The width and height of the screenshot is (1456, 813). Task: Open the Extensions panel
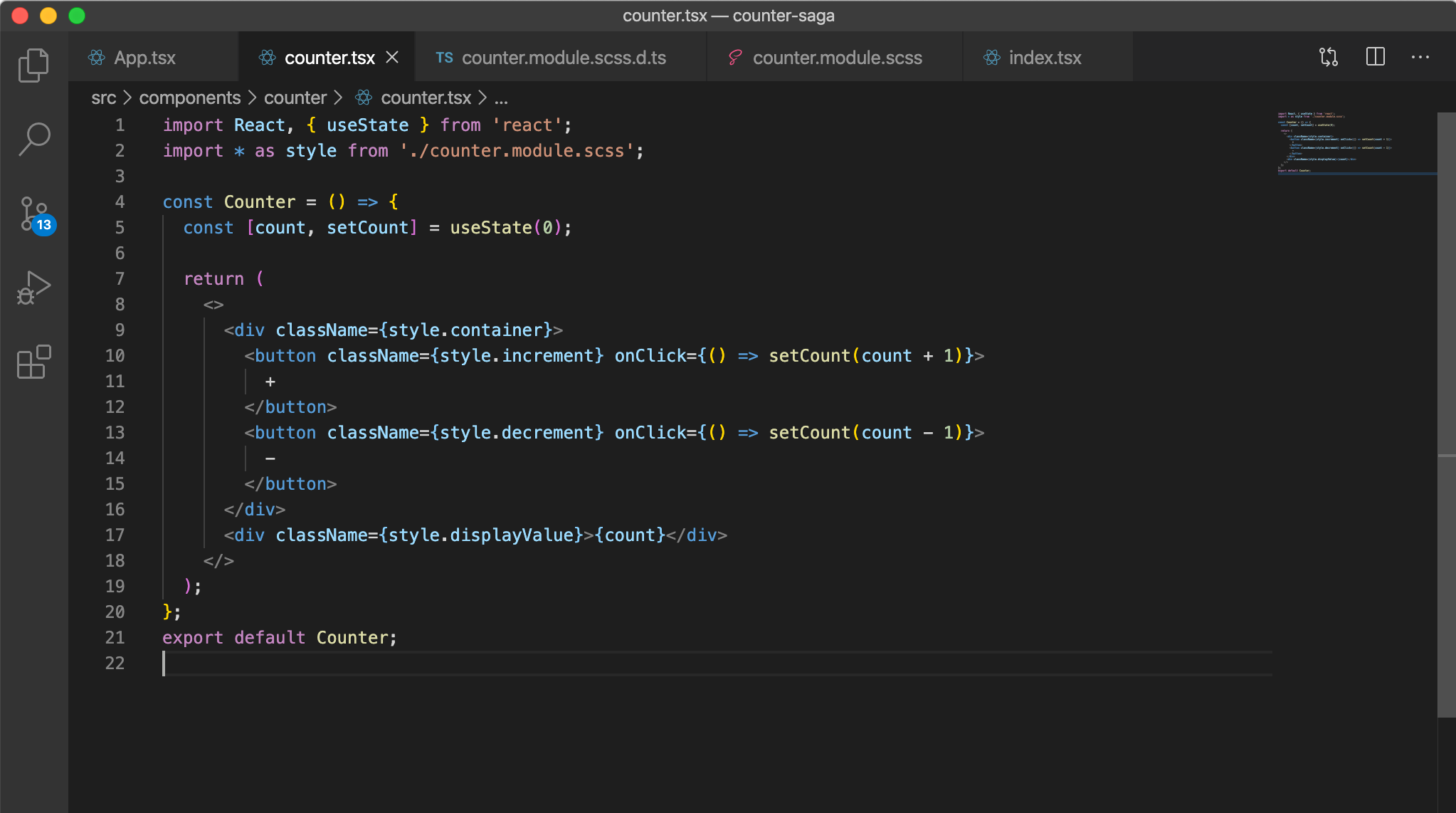[x=33, y=363]
